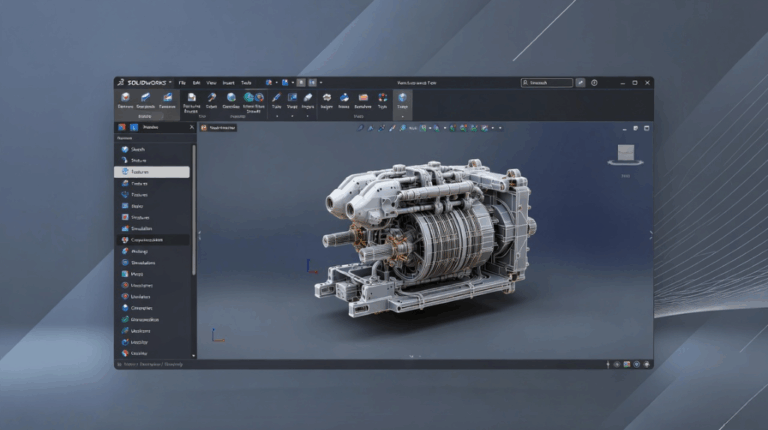Open the File menu

182,83
